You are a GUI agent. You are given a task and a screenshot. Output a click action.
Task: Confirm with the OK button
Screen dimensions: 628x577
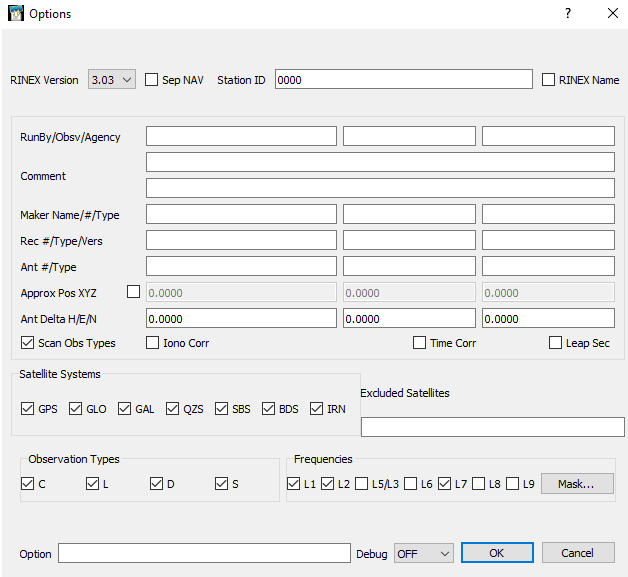pos(497,553)
